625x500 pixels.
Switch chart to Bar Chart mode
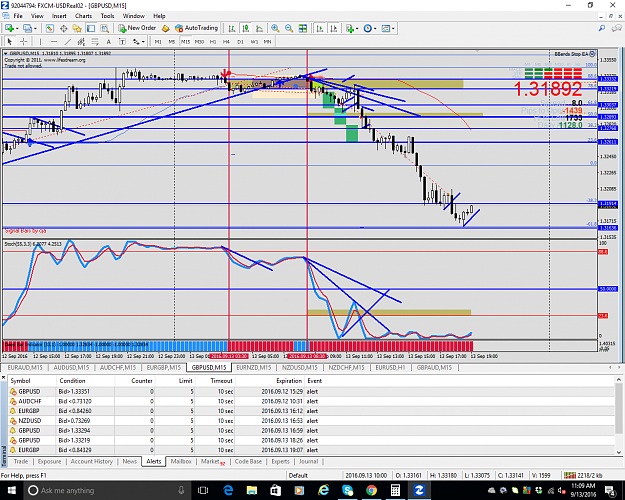[232, 28]
